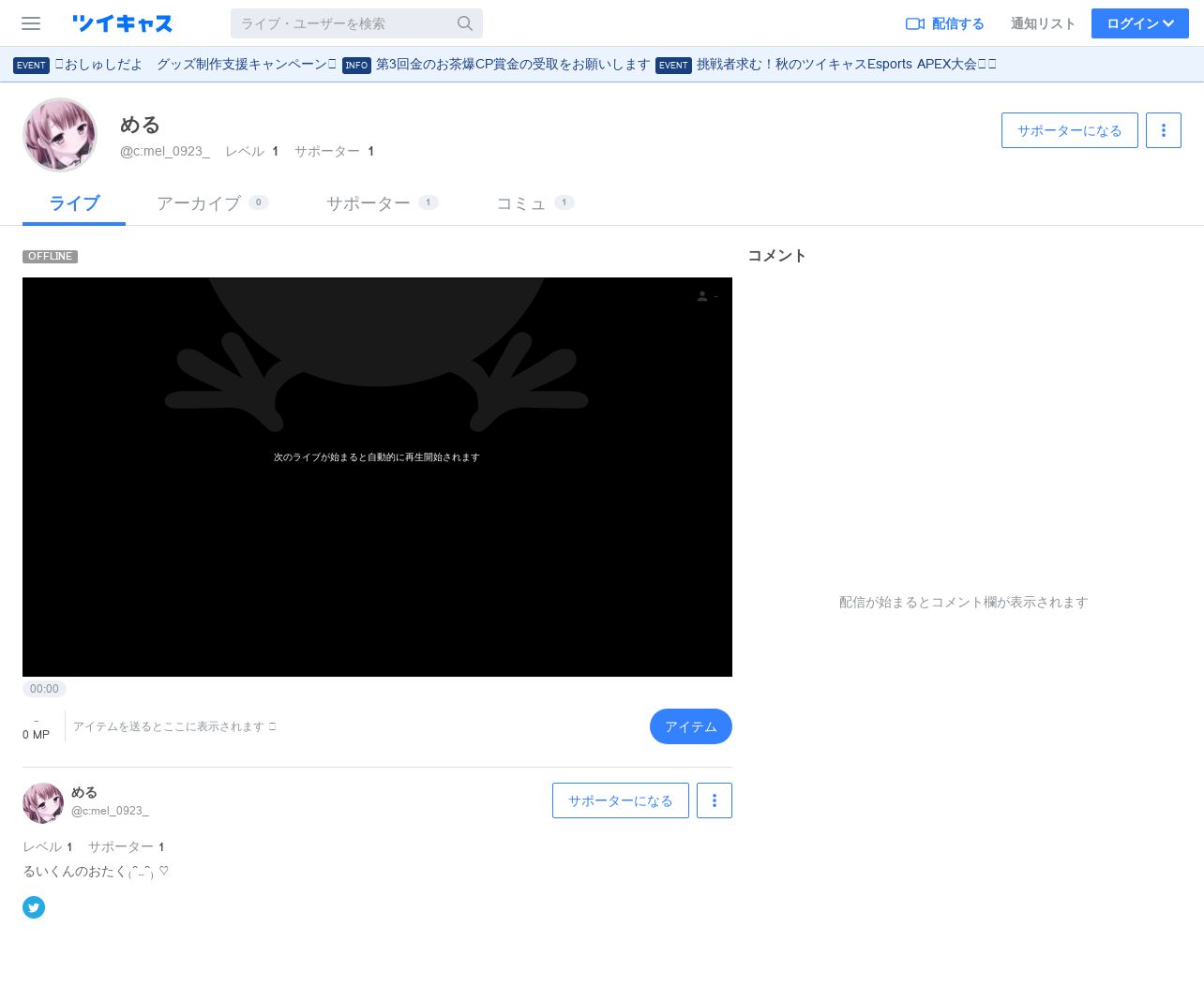The image size is (1204, 987).
Task: Click the offline video player area
Action: click(377, 477)
